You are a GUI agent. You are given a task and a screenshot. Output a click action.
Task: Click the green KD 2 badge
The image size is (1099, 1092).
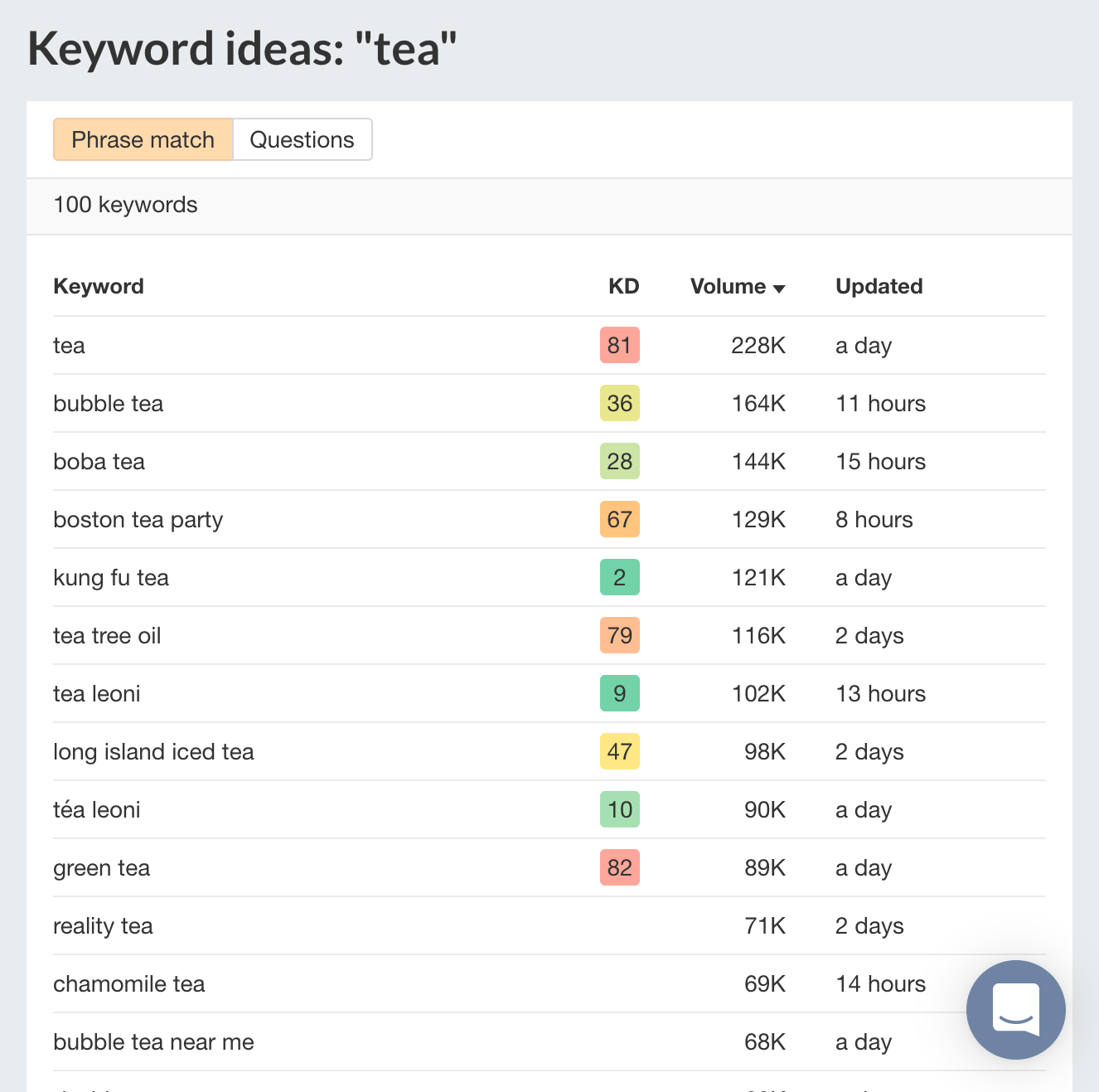(x=619, y=578)
